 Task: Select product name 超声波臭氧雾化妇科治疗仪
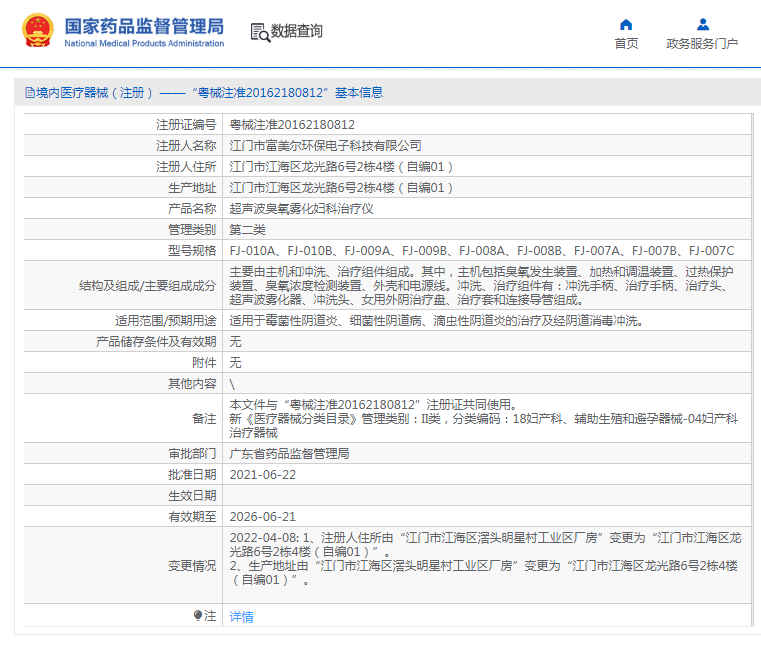(x=301, y=209)
